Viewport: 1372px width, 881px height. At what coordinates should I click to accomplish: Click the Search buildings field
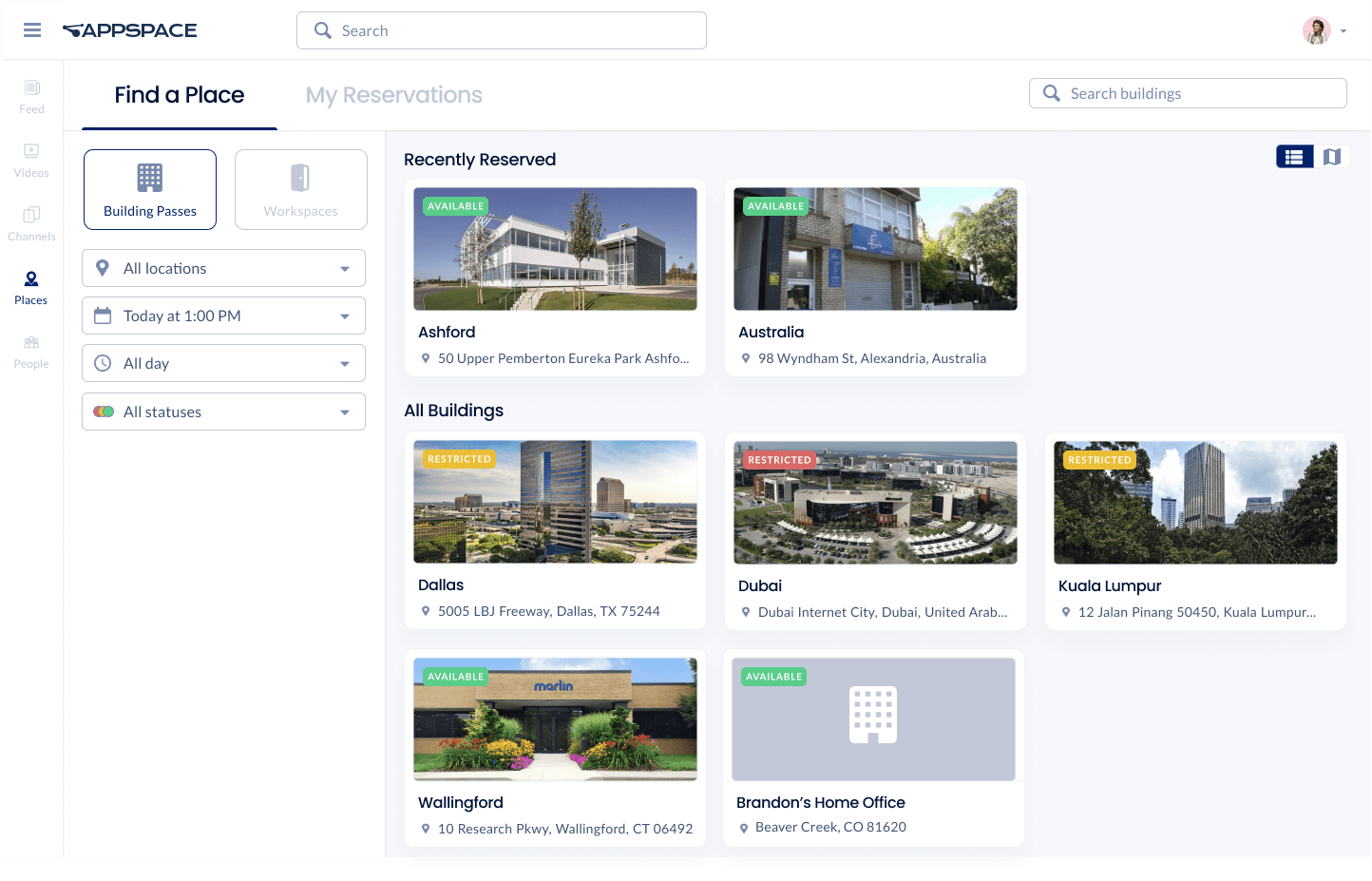[x=1188, y=93]
